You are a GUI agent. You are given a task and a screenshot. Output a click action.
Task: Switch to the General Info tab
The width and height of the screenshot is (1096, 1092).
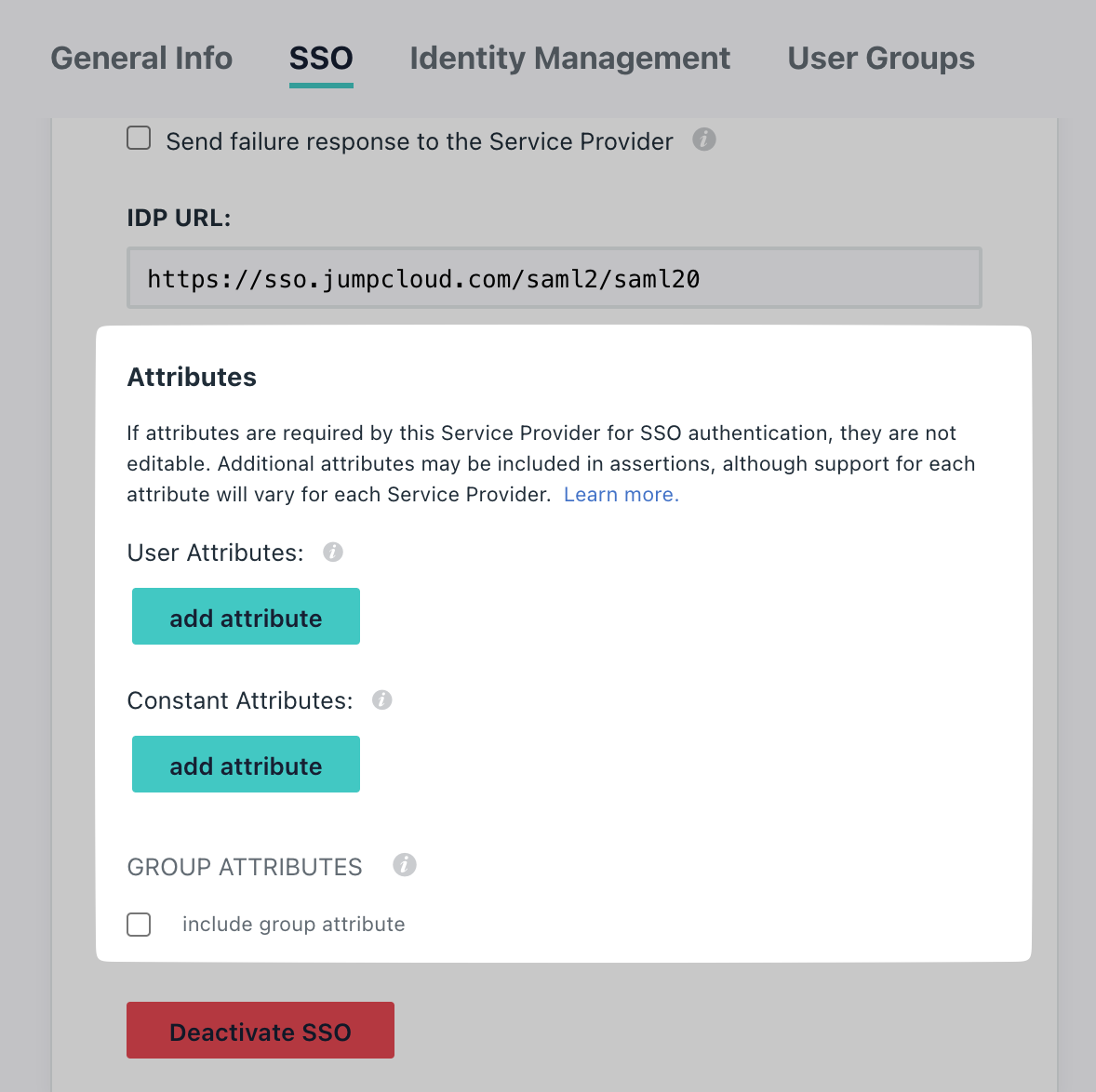tap(140, 58)
